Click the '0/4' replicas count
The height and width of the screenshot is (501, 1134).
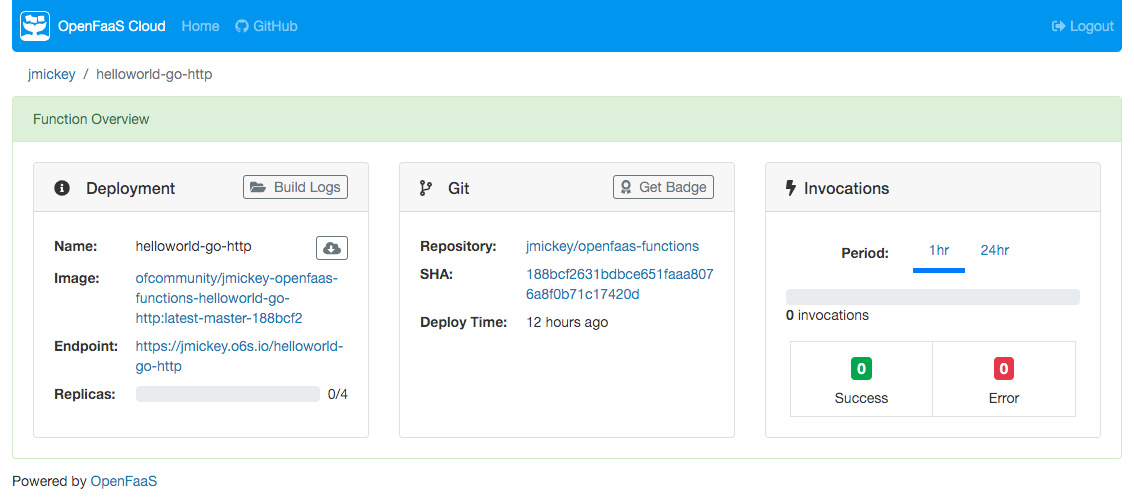click(x=338, y=394)
